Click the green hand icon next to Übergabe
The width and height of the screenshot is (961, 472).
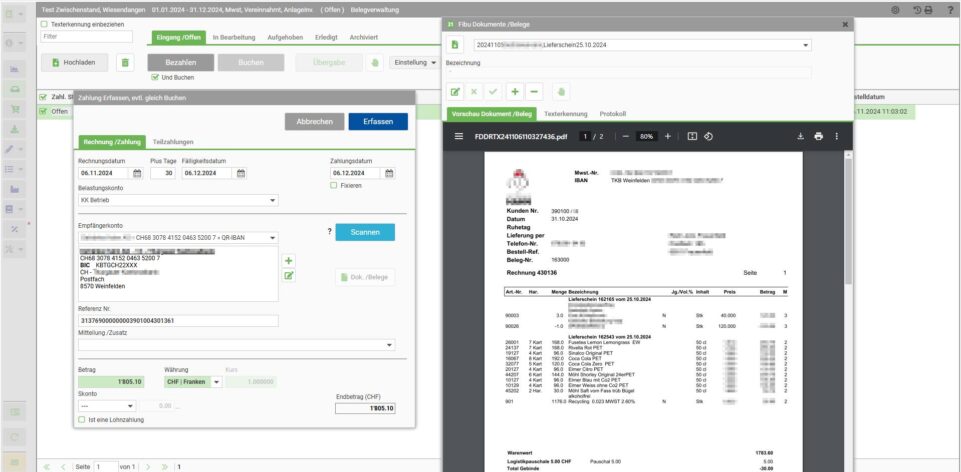click(x=376, y=63)
